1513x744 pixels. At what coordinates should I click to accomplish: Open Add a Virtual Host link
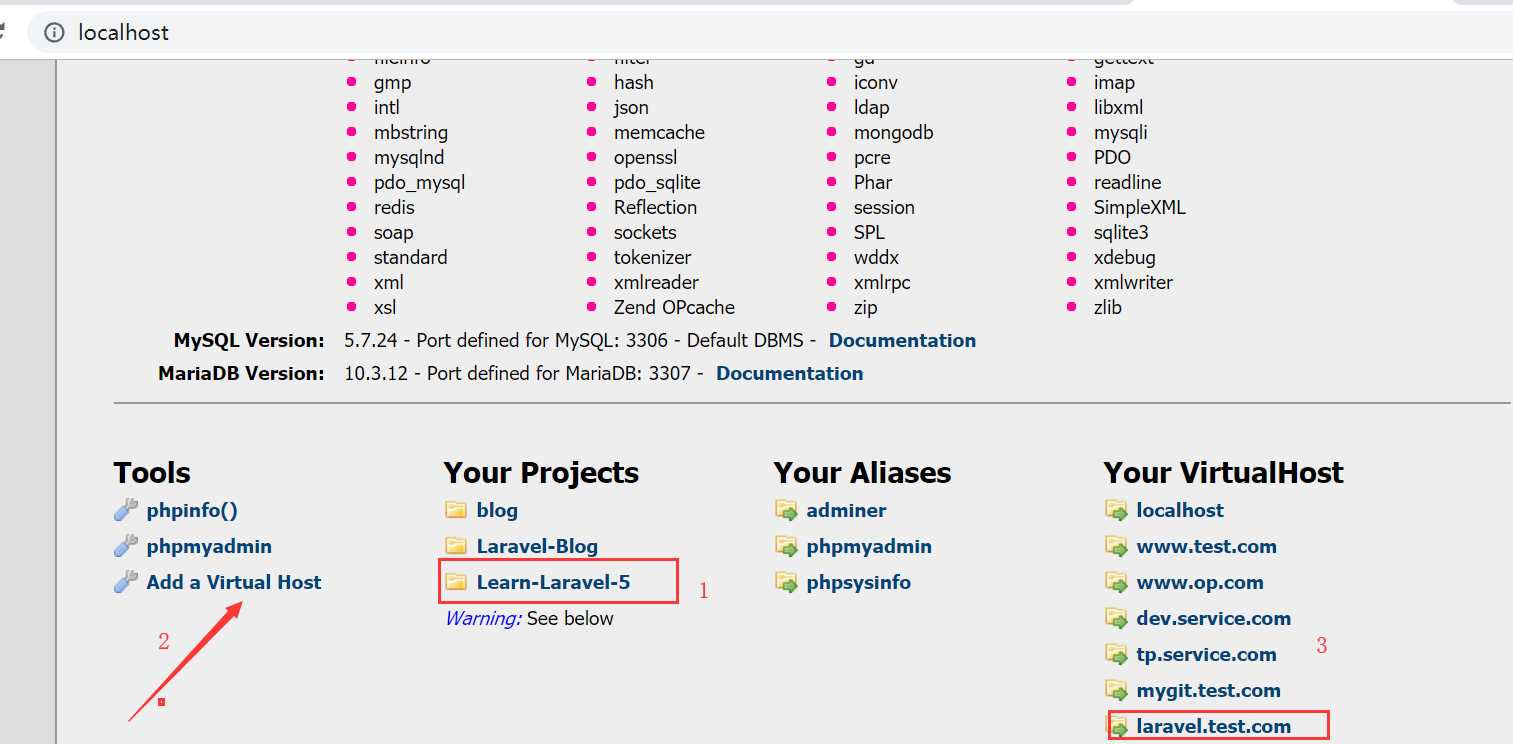tap(234, 582)
